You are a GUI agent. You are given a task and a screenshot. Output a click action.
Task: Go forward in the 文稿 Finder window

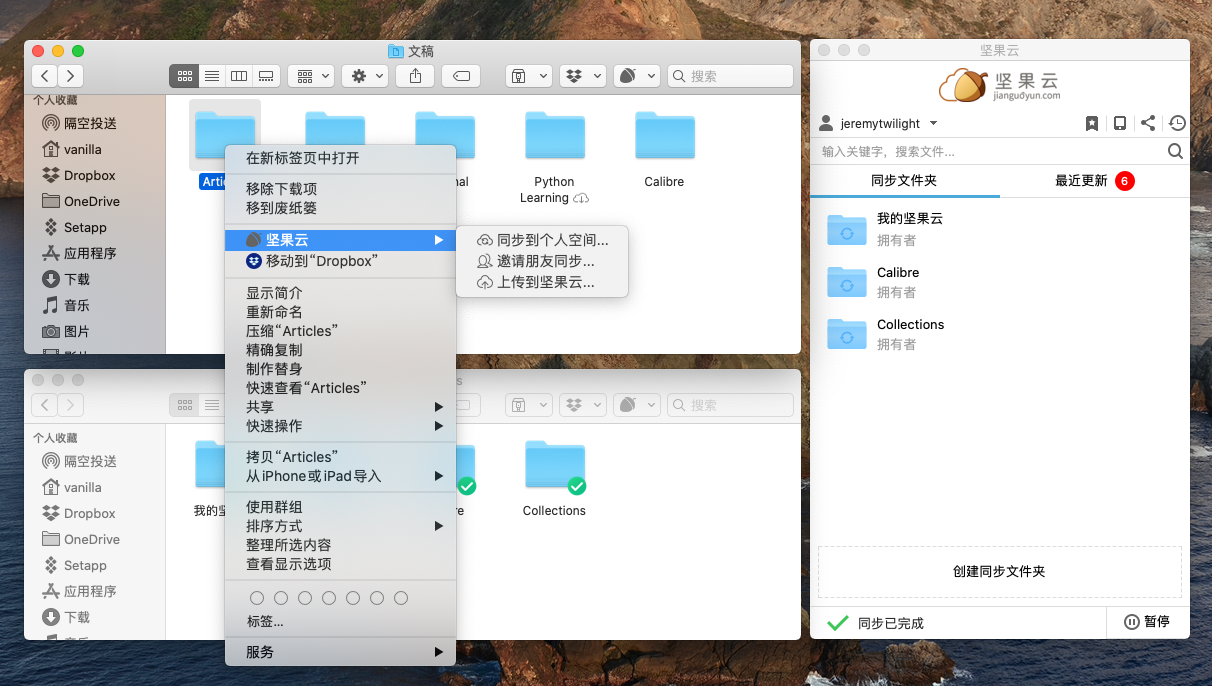71,76
